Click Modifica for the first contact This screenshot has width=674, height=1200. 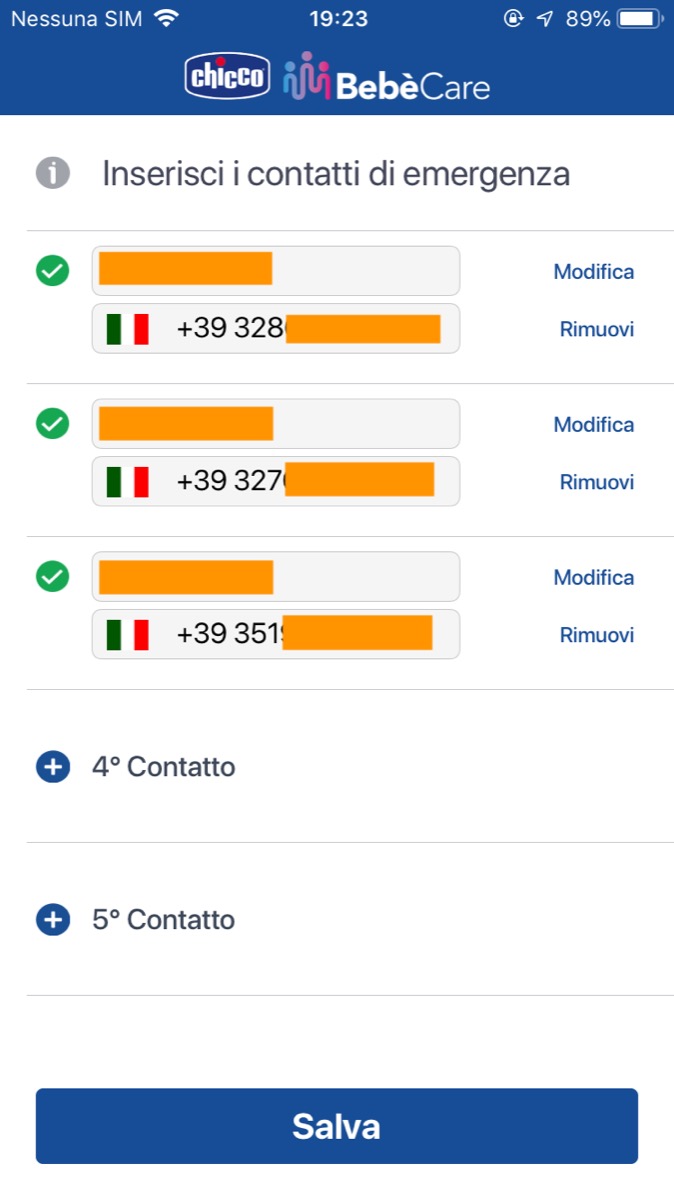[594, 272]
